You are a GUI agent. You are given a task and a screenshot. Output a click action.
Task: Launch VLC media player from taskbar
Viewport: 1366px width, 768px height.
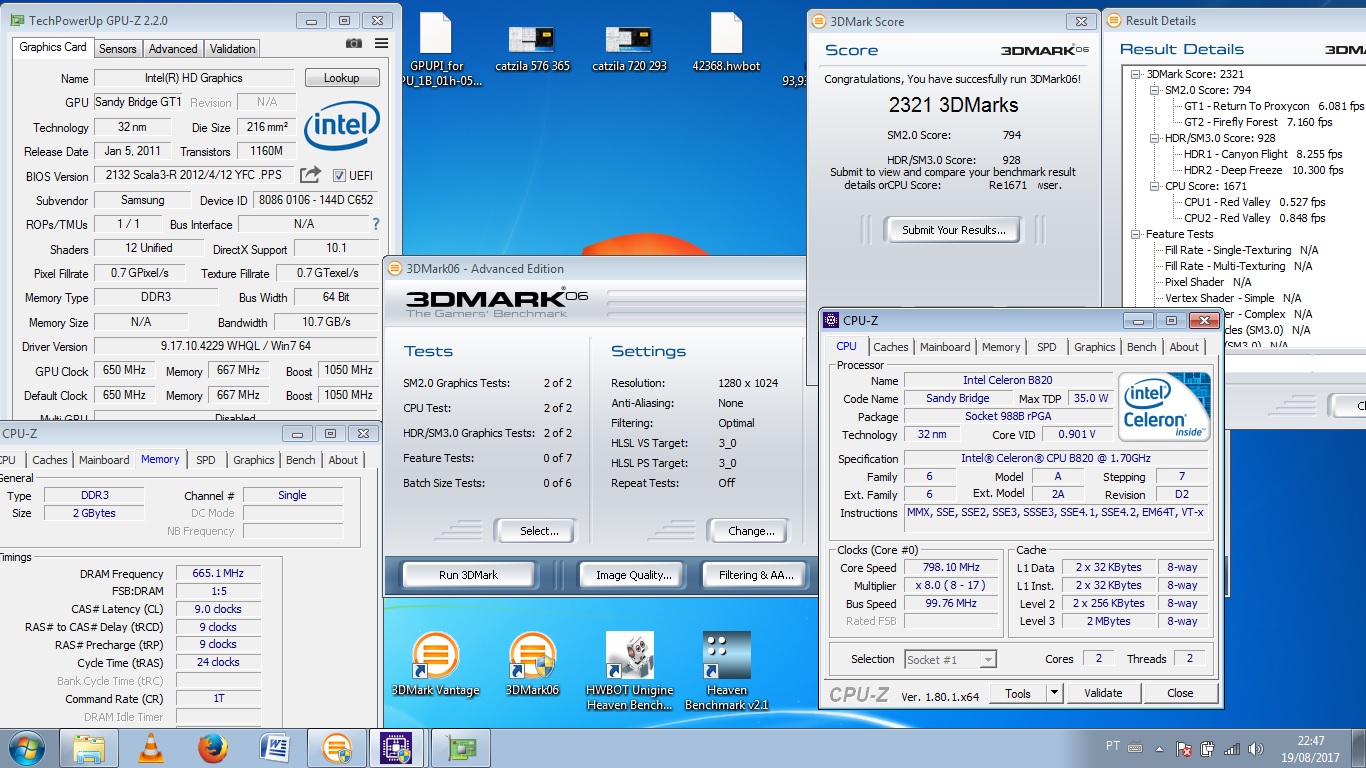151,748
